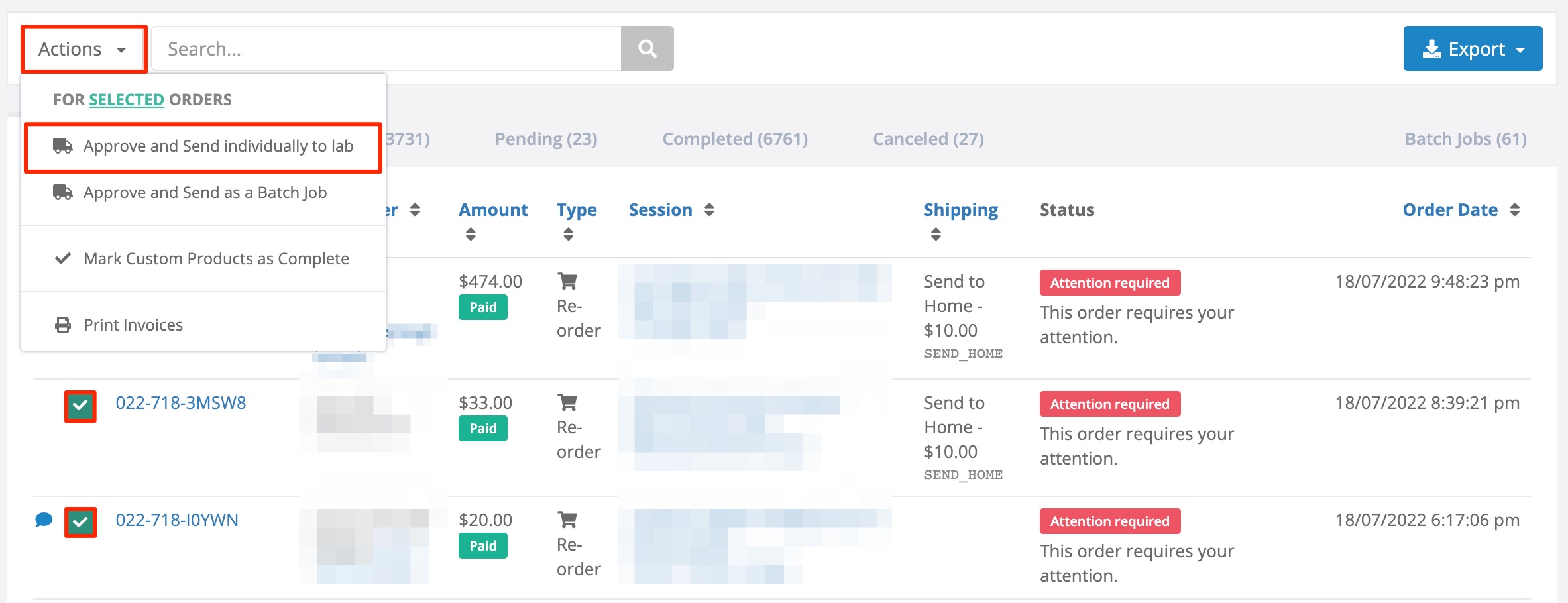Expand the Export dropdown button

coord(1473,49)
